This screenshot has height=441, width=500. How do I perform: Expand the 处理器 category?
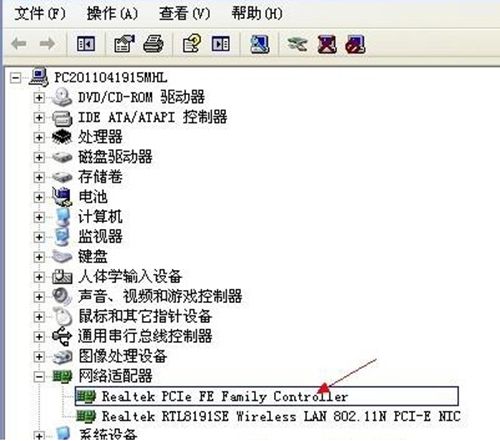point(39,137)
